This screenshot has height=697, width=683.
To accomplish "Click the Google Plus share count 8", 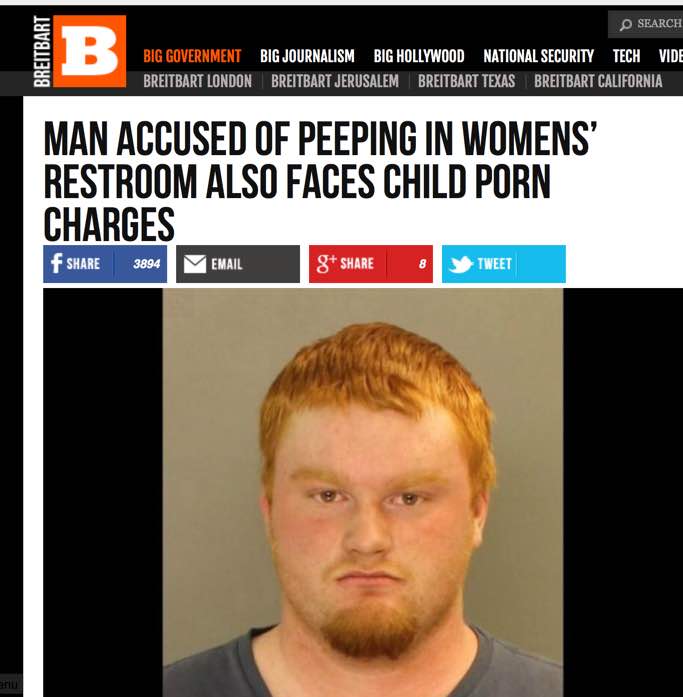I will point(422,264).
